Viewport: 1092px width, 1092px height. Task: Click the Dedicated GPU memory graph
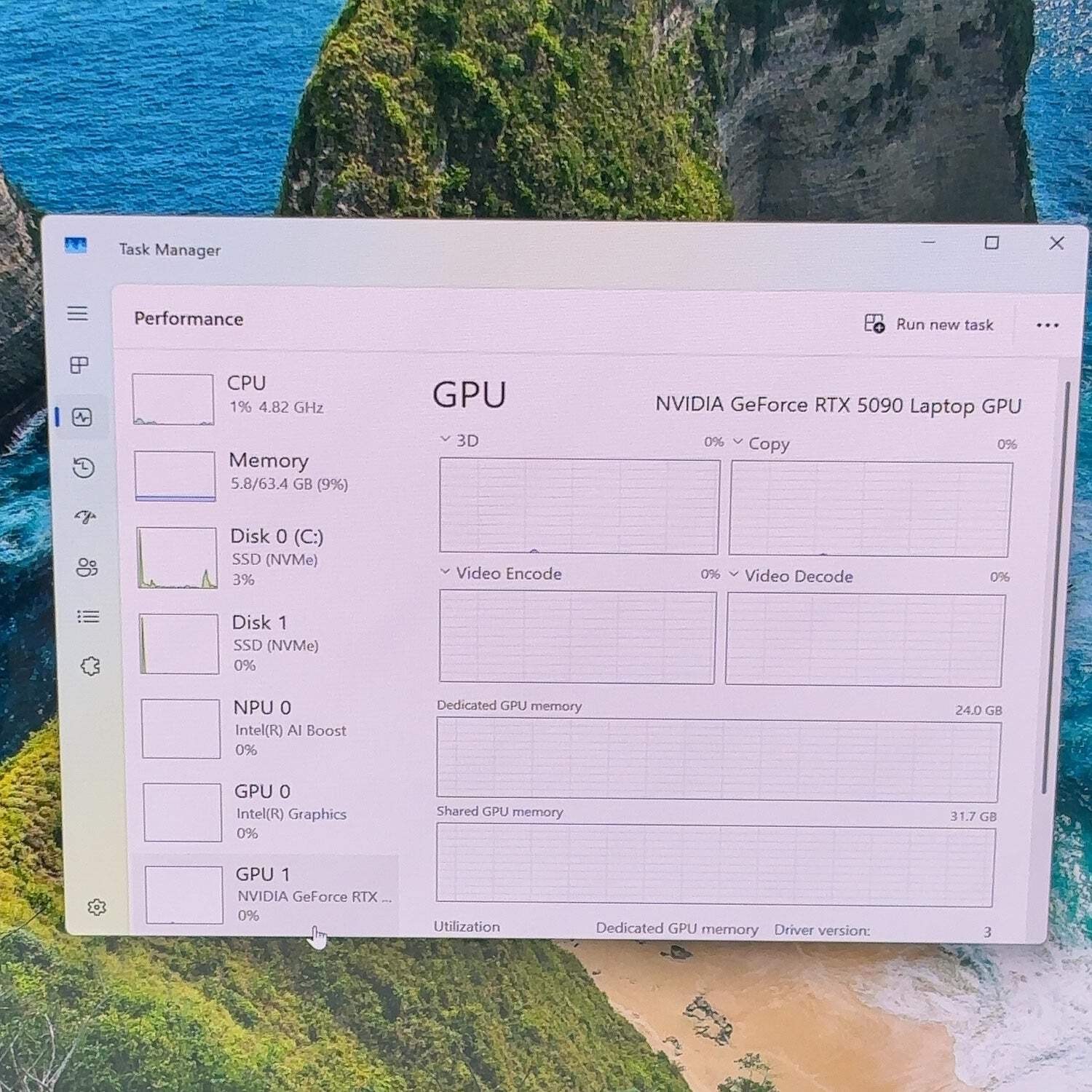(719, 759)
